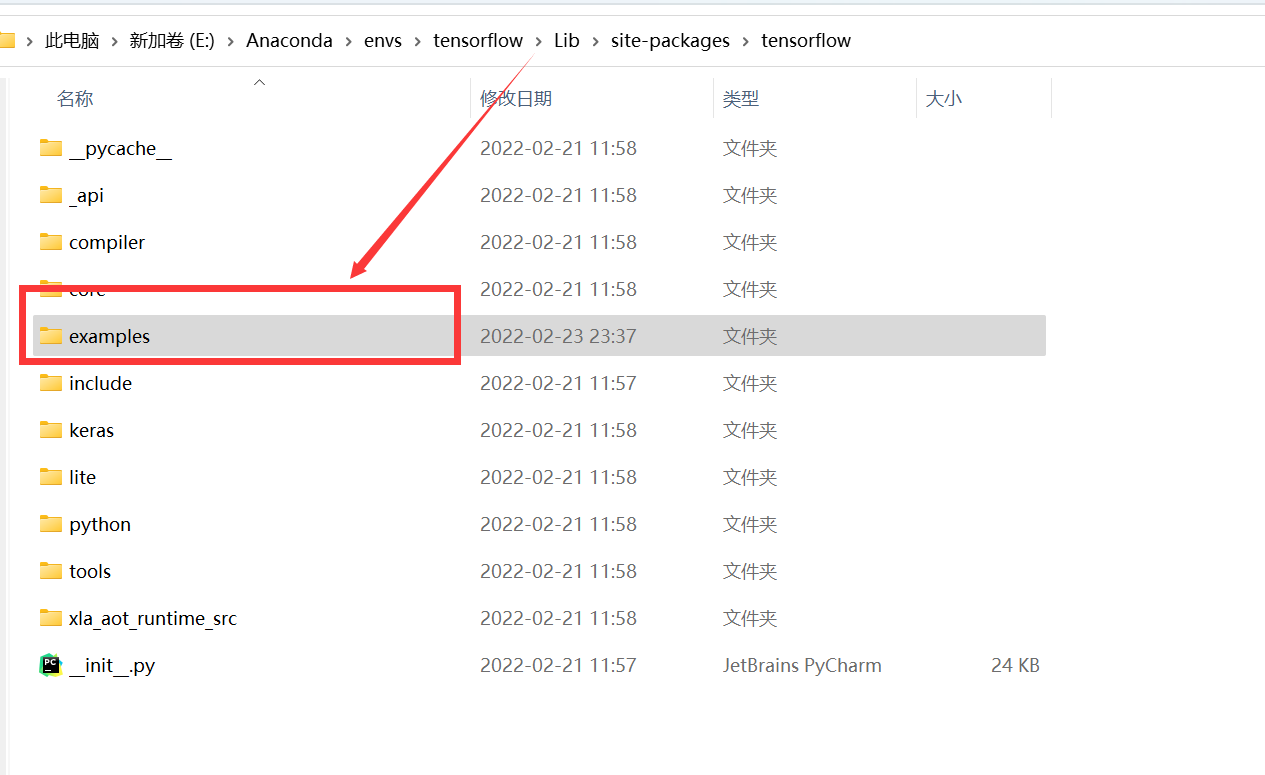This screenshot has height=775, width=1265.
Task: Sort by the 名称 column header
Action: point(75,99)
